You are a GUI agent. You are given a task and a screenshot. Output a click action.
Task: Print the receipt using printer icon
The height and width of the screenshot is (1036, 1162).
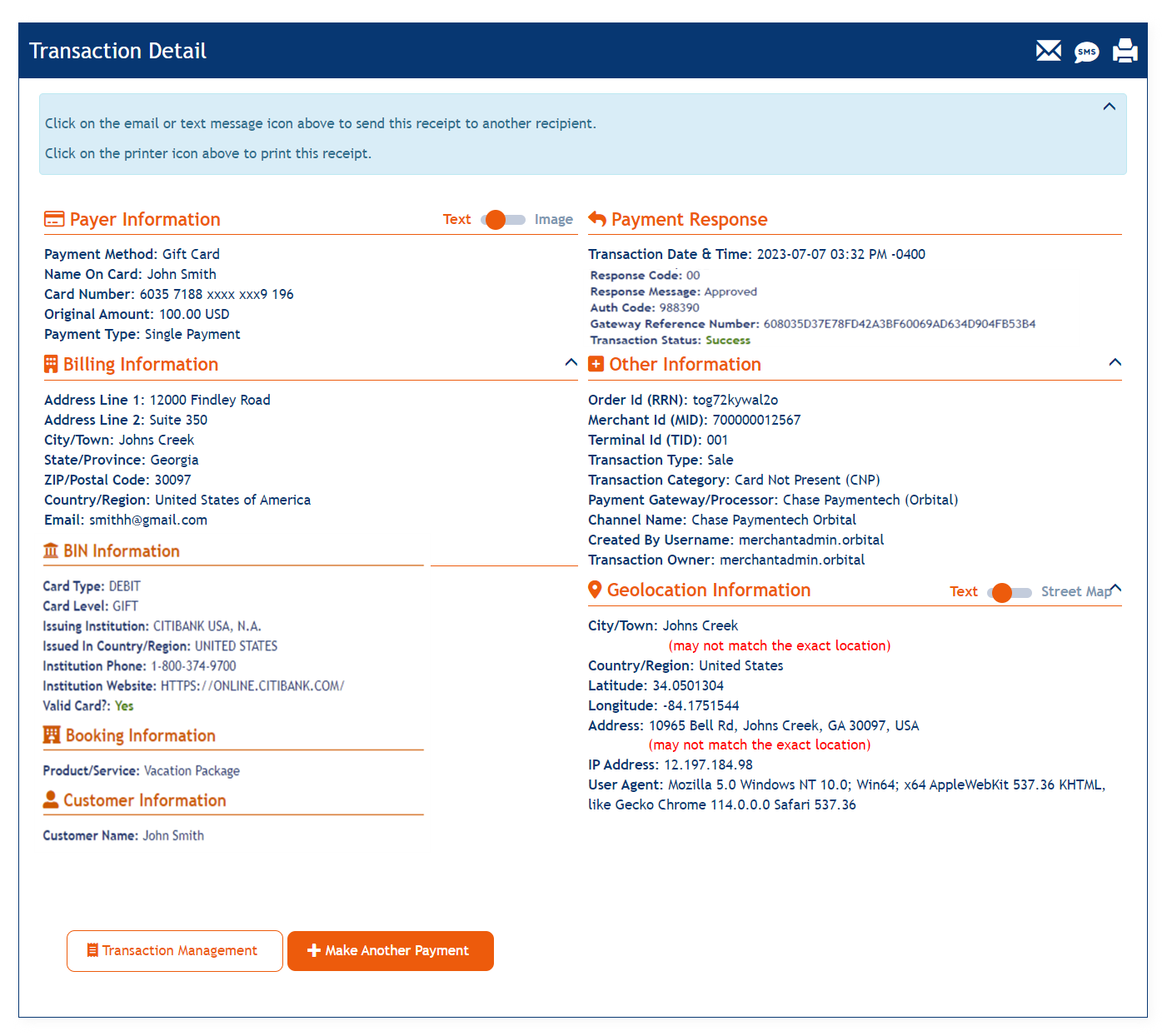(x=1125, y=52)
